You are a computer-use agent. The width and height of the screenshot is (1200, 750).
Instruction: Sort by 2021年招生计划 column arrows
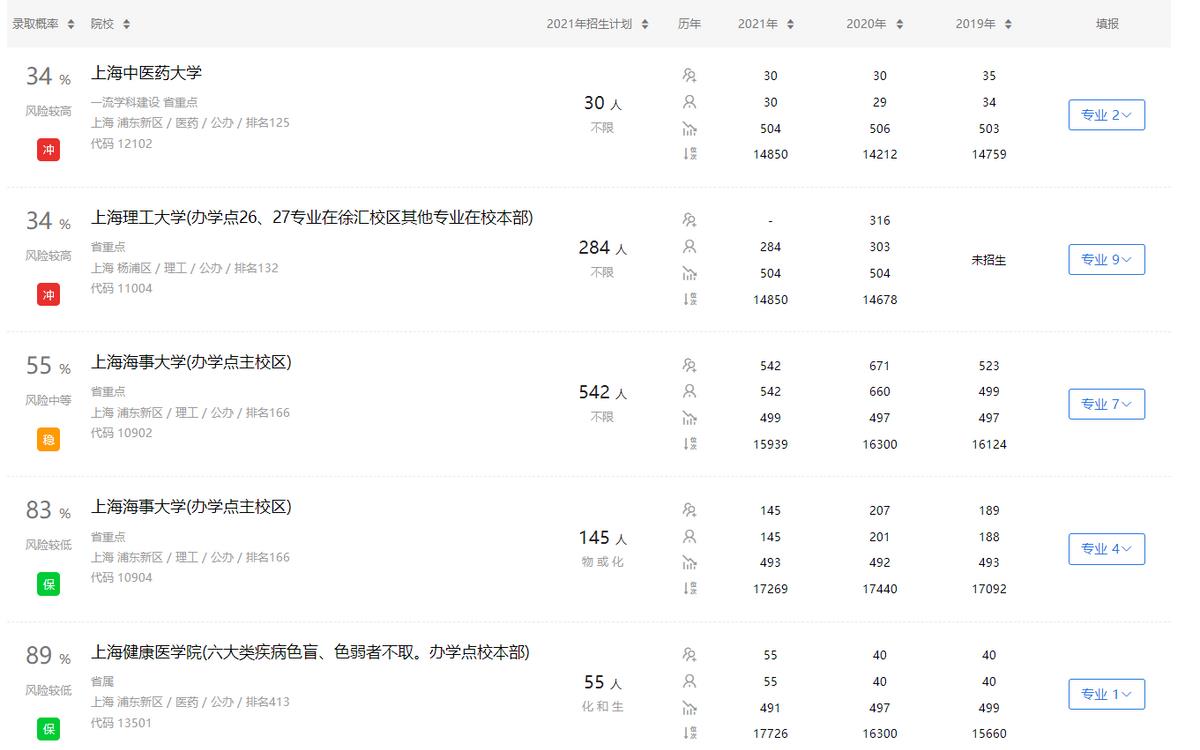point(645,24)
